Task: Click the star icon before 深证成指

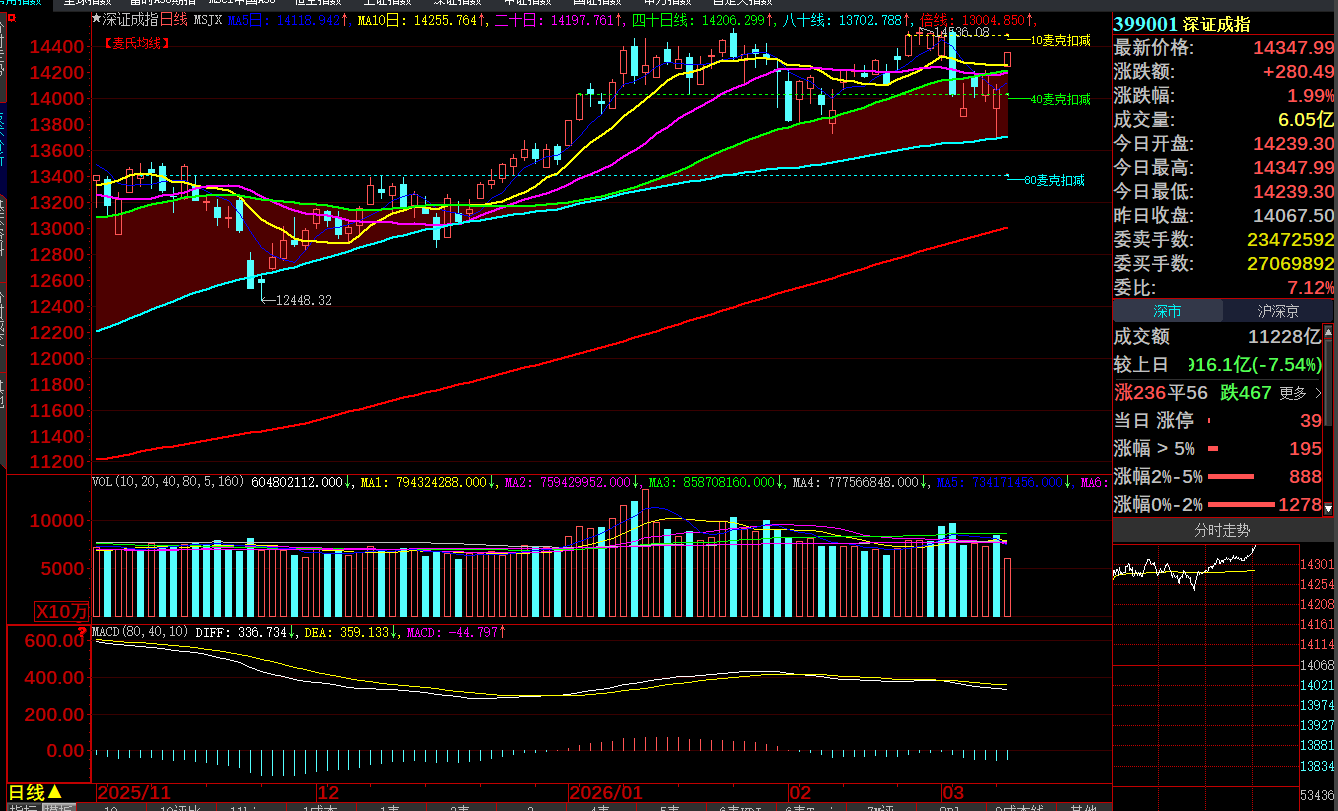Action: tap(96, 19)
